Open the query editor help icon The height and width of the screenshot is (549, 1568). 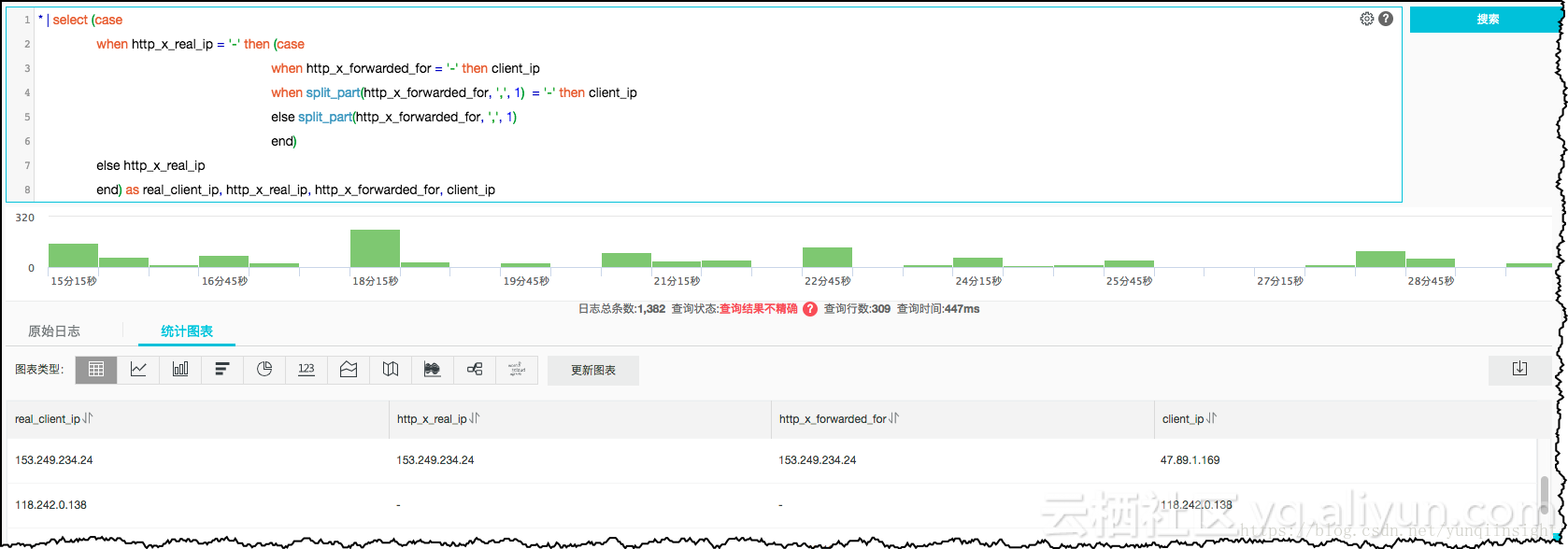pyautogui.click(x=1386, y=19)
